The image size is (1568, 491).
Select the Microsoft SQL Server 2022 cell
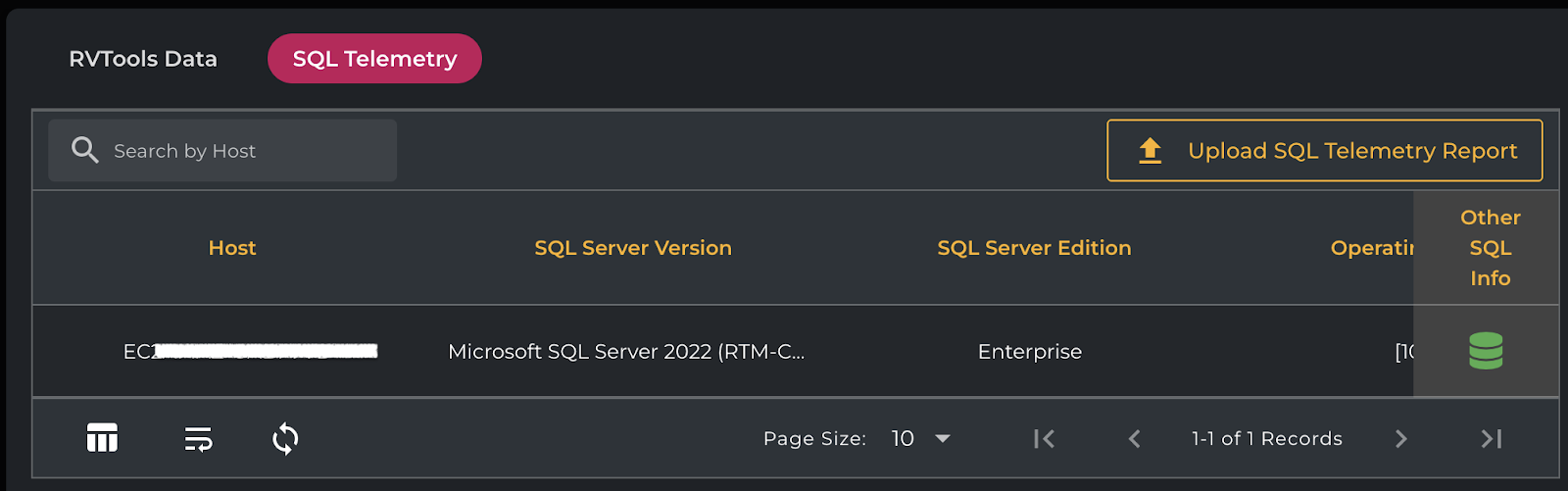click(625, 352)
